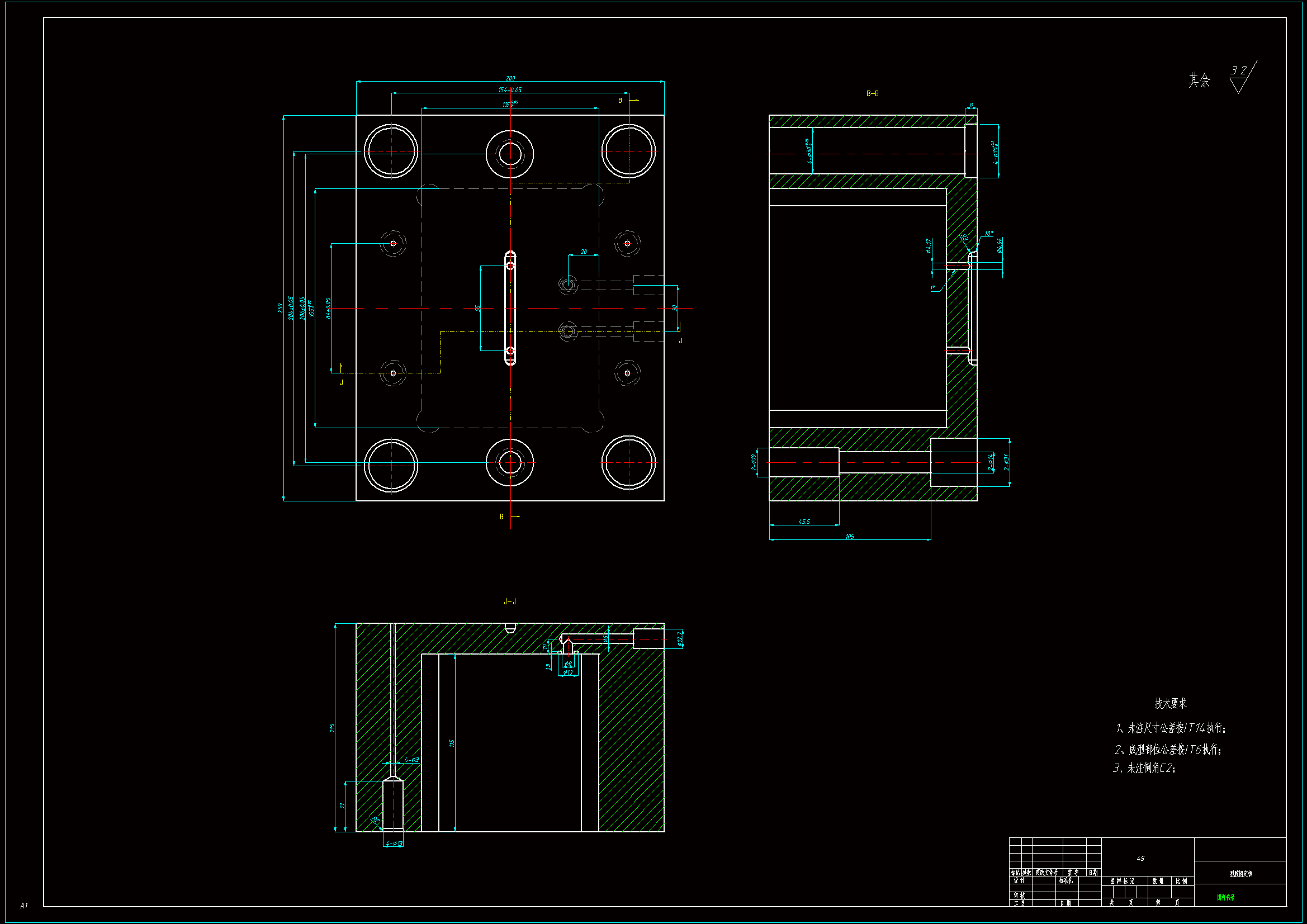Click the bottom-right large guide hole circle
1307x924 pixels.
[x=628, y=462]
